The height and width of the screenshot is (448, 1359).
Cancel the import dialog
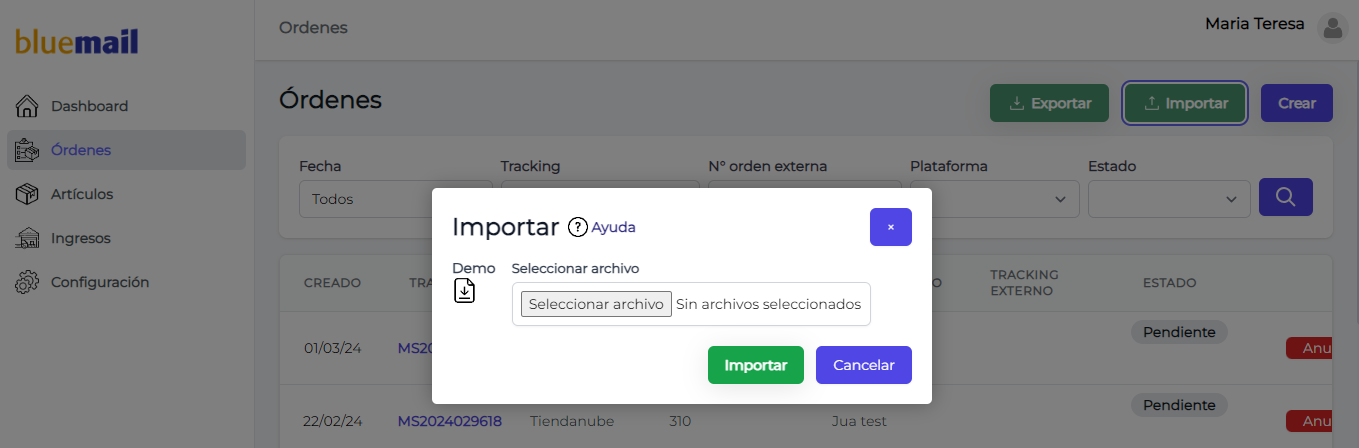(864, 365)
